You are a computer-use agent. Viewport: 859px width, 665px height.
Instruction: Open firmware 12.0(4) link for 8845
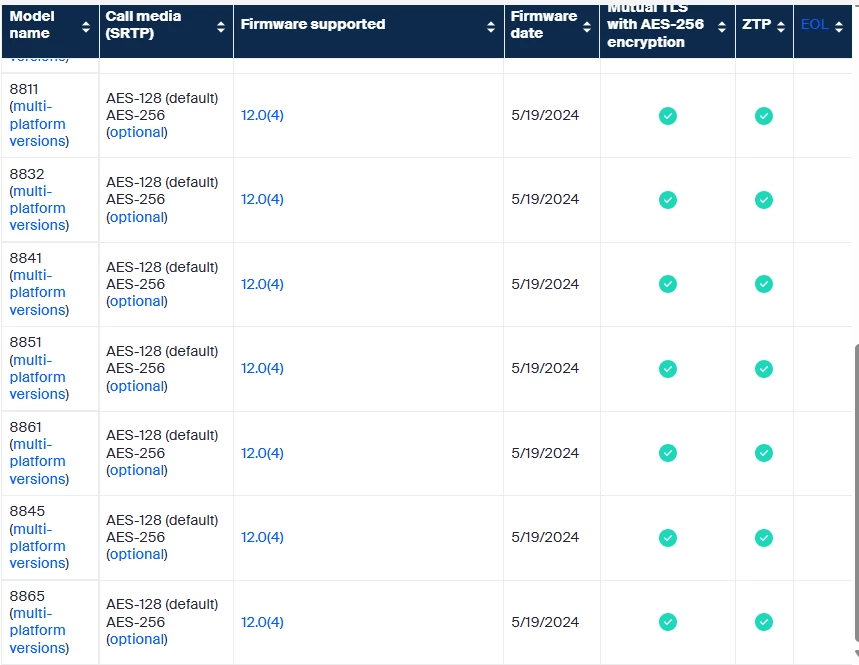[x=262, y=537]
